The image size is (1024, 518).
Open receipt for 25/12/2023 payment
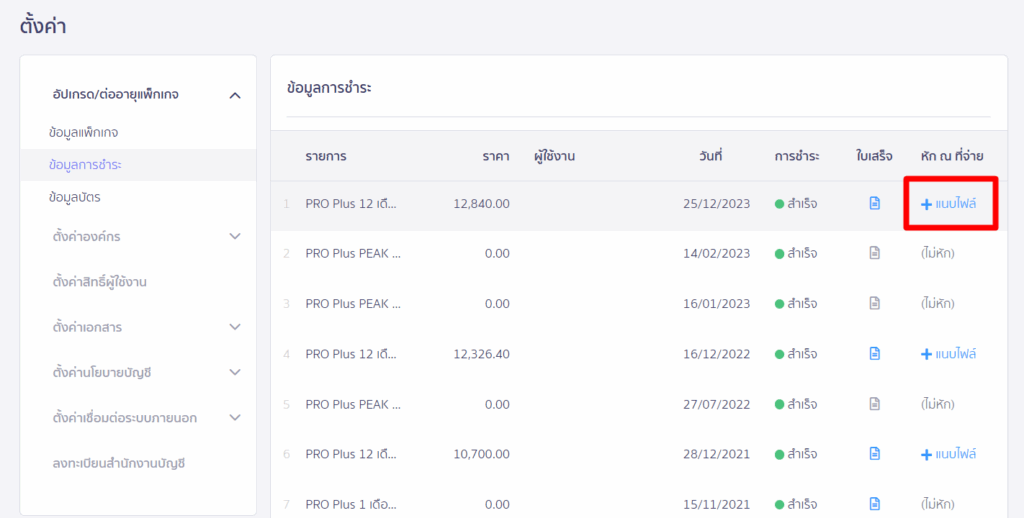(875, 203)
